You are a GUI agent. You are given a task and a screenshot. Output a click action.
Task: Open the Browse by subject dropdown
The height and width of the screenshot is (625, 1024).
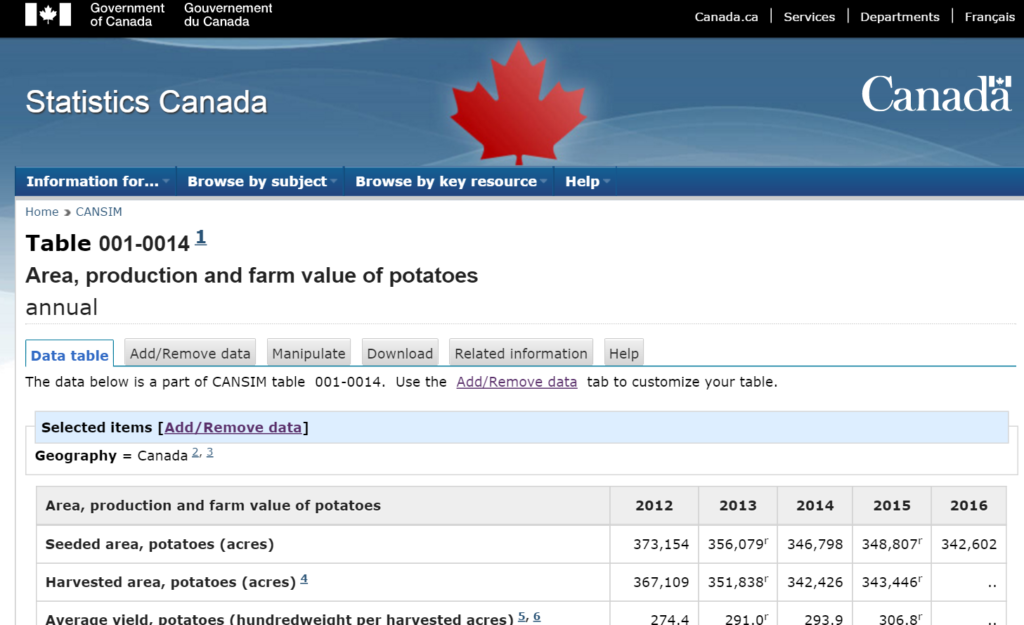click(260, 181)
